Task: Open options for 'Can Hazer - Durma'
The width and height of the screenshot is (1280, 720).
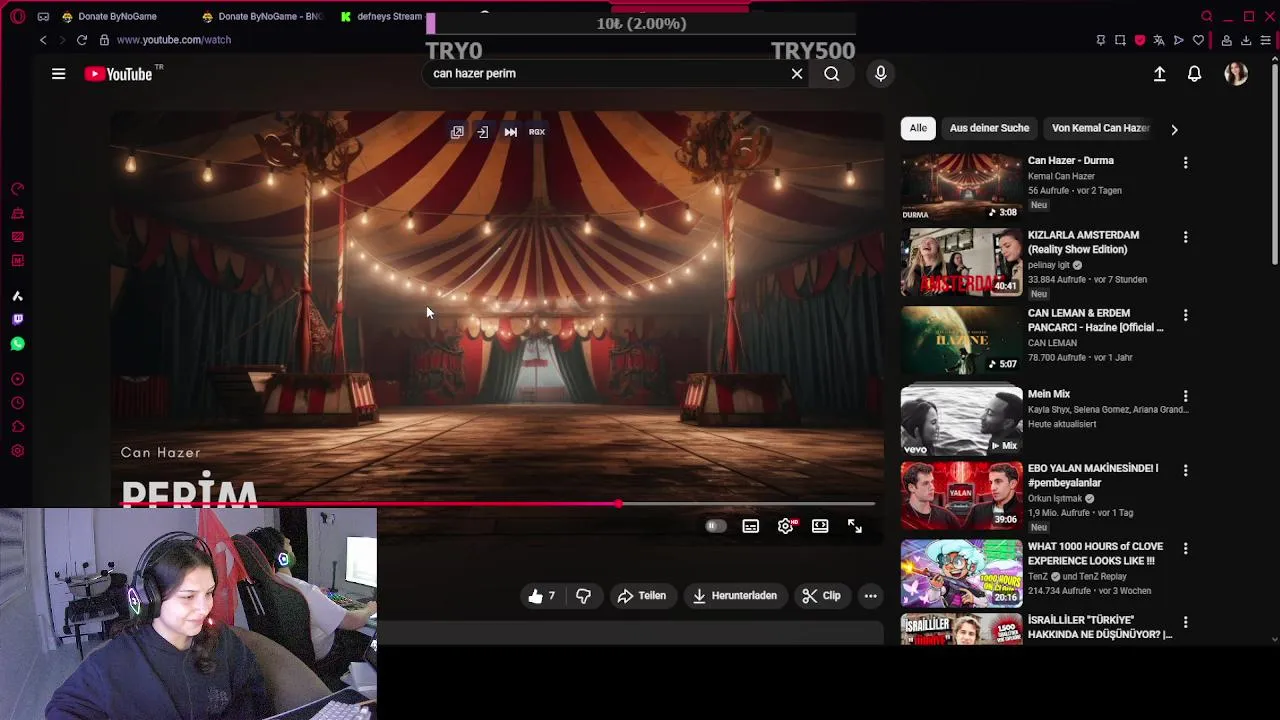Action: click(1185, 162)
